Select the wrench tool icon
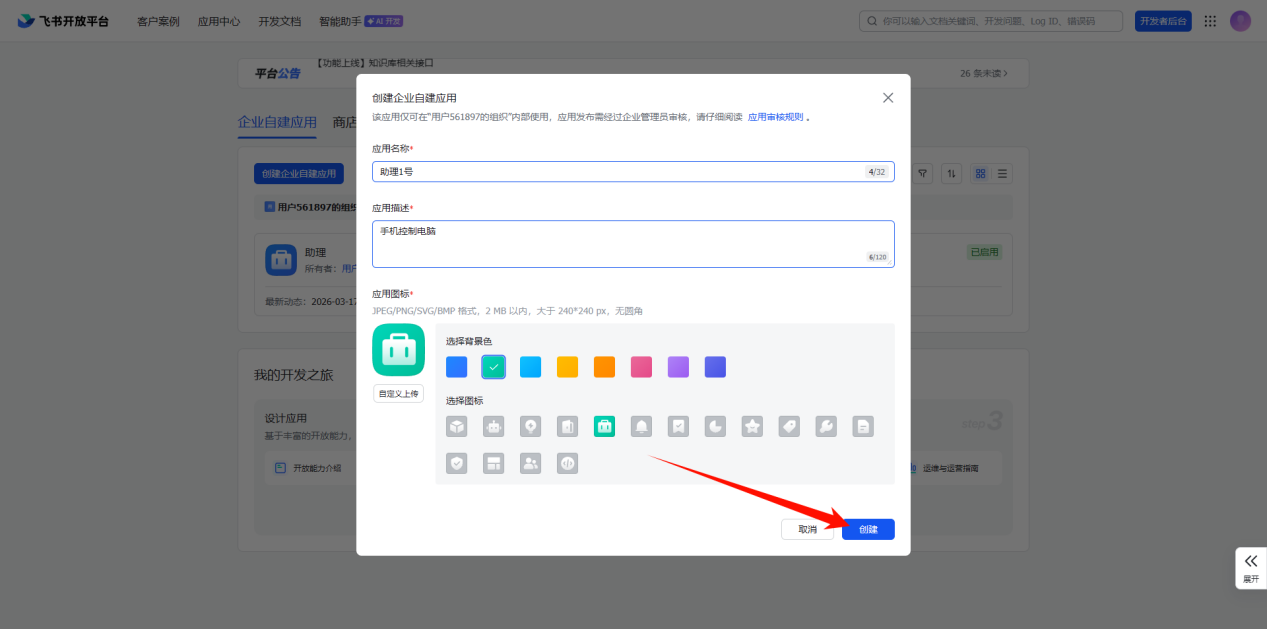The image size is (1267, 629). [x=826, y=427]
